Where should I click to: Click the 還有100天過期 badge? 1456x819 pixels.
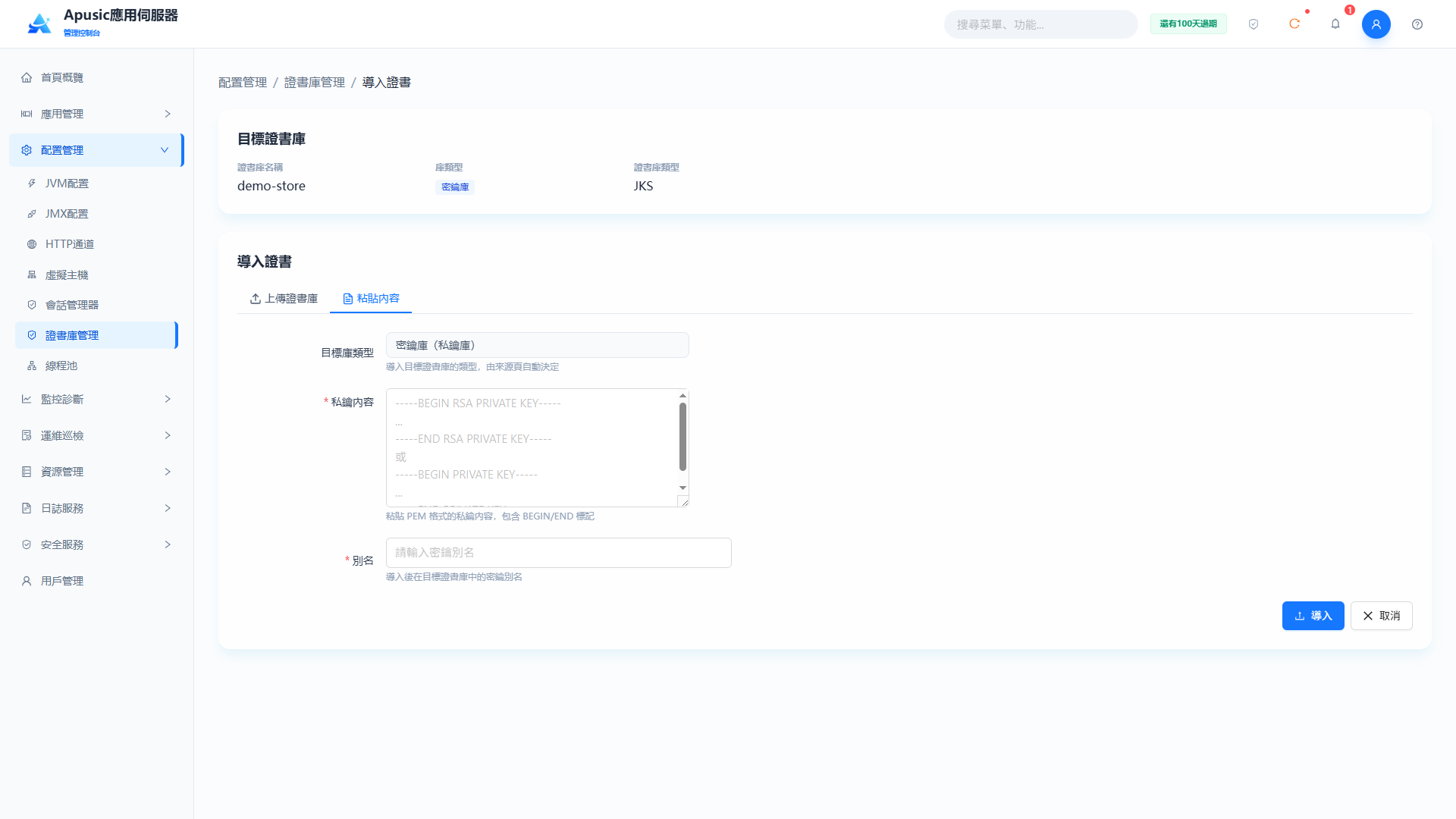[1188, 24]
